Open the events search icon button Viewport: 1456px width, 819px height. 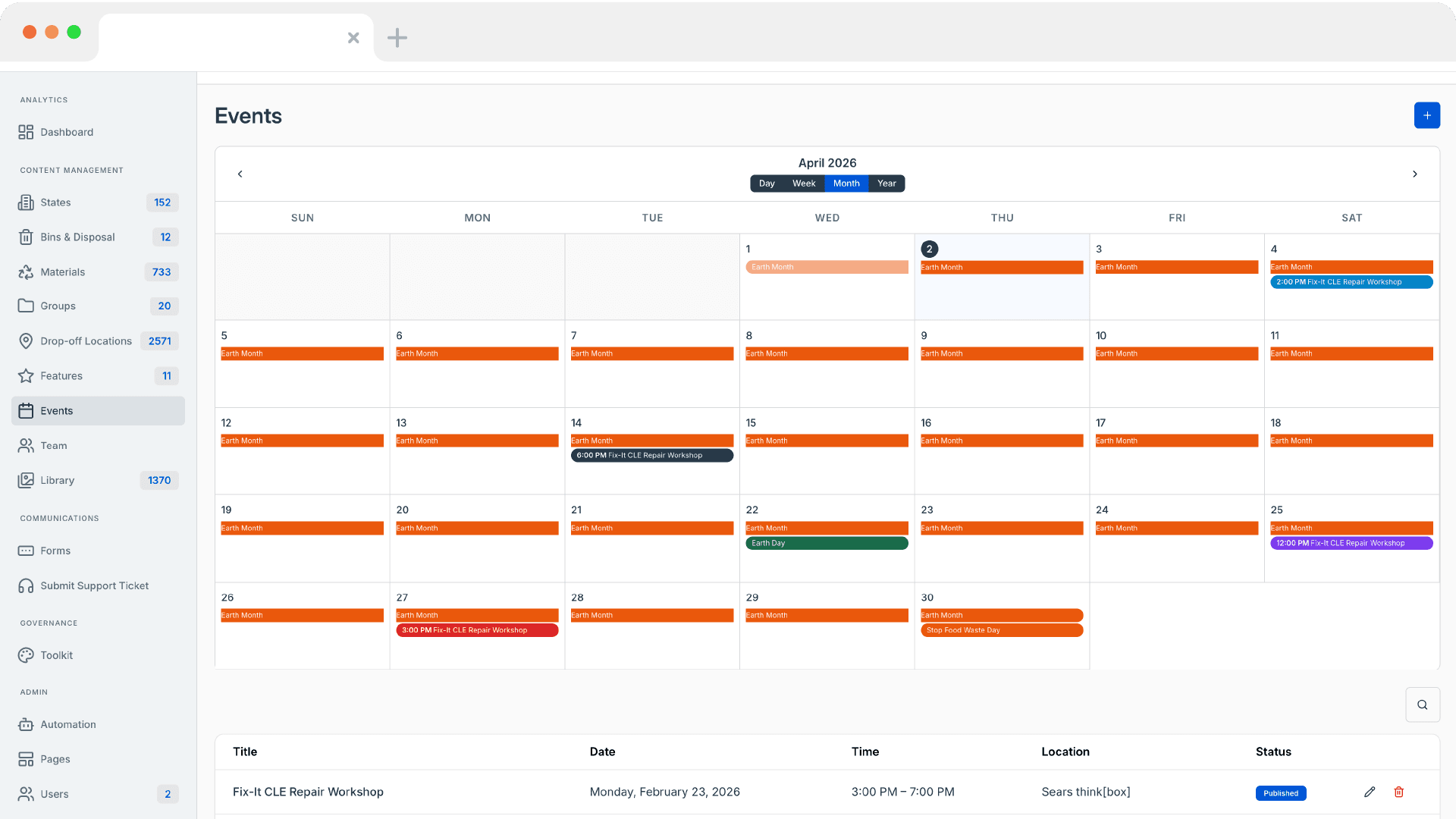coord(1422,704)
